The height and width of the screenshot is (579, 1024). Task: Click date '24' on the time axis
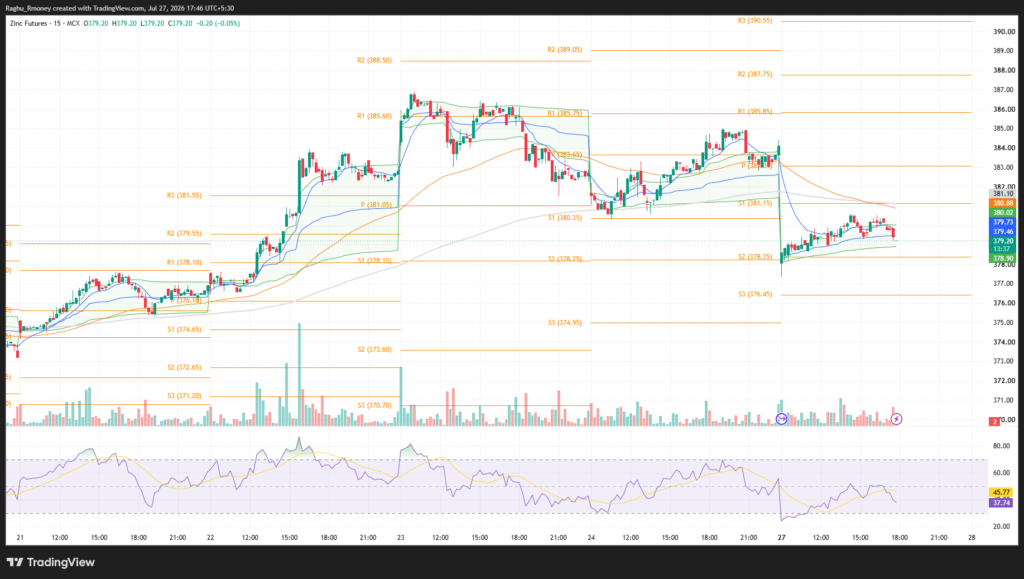click(x=591, y=538)
